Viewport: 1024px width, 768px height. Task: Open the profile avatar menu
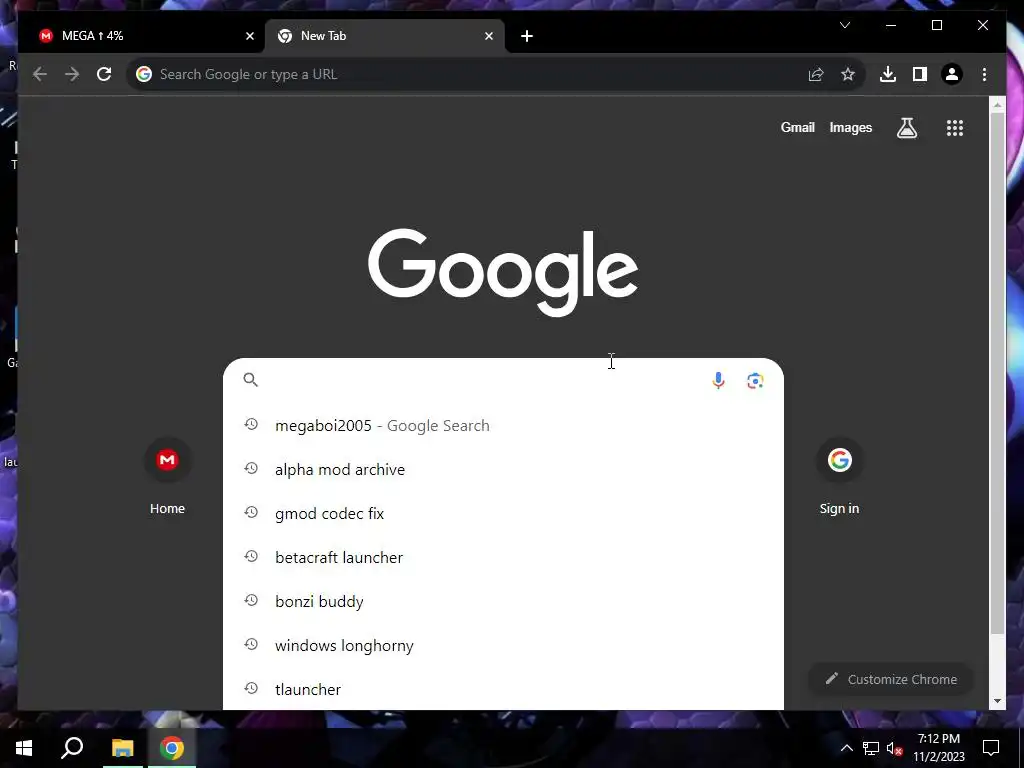[952, 74]
